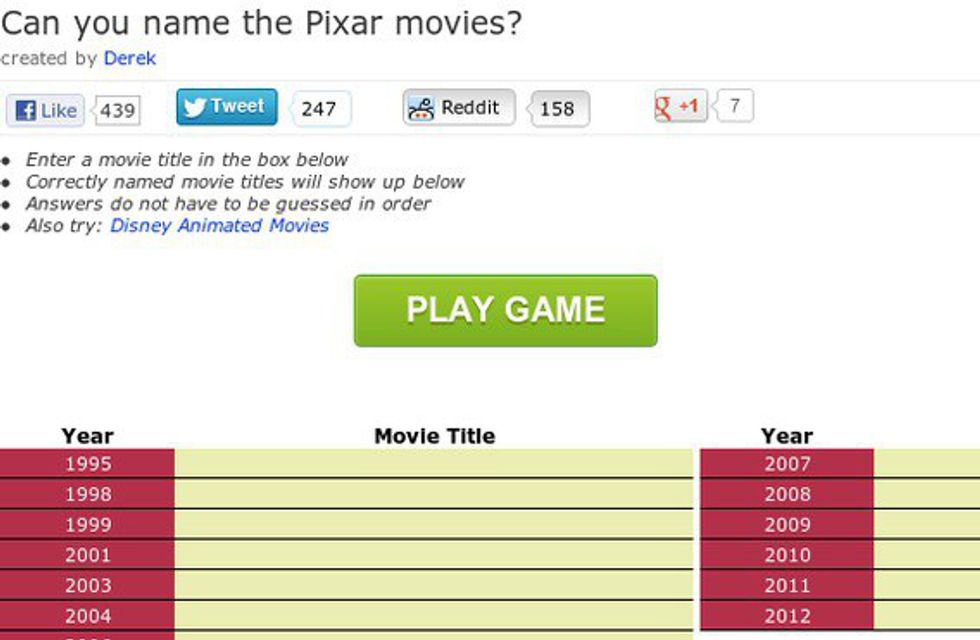980x640 pixels.
Task: Open creator Derek's profile link
Action: pyautogui.click(x=130, y=58)
